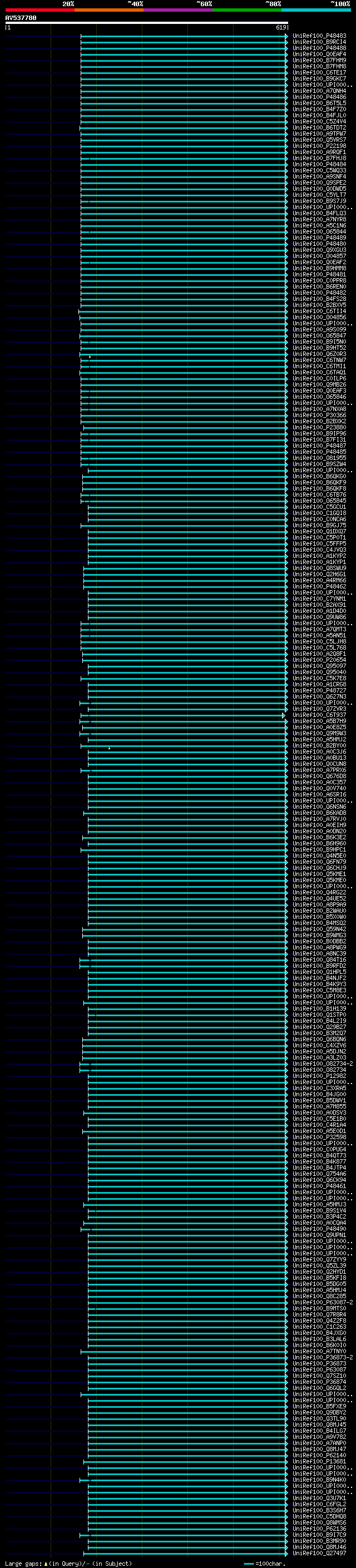Open the UniRef100_Q9SPE2 entry
The height and width of the screenshot is (1568, 356).
pos(319,182)
